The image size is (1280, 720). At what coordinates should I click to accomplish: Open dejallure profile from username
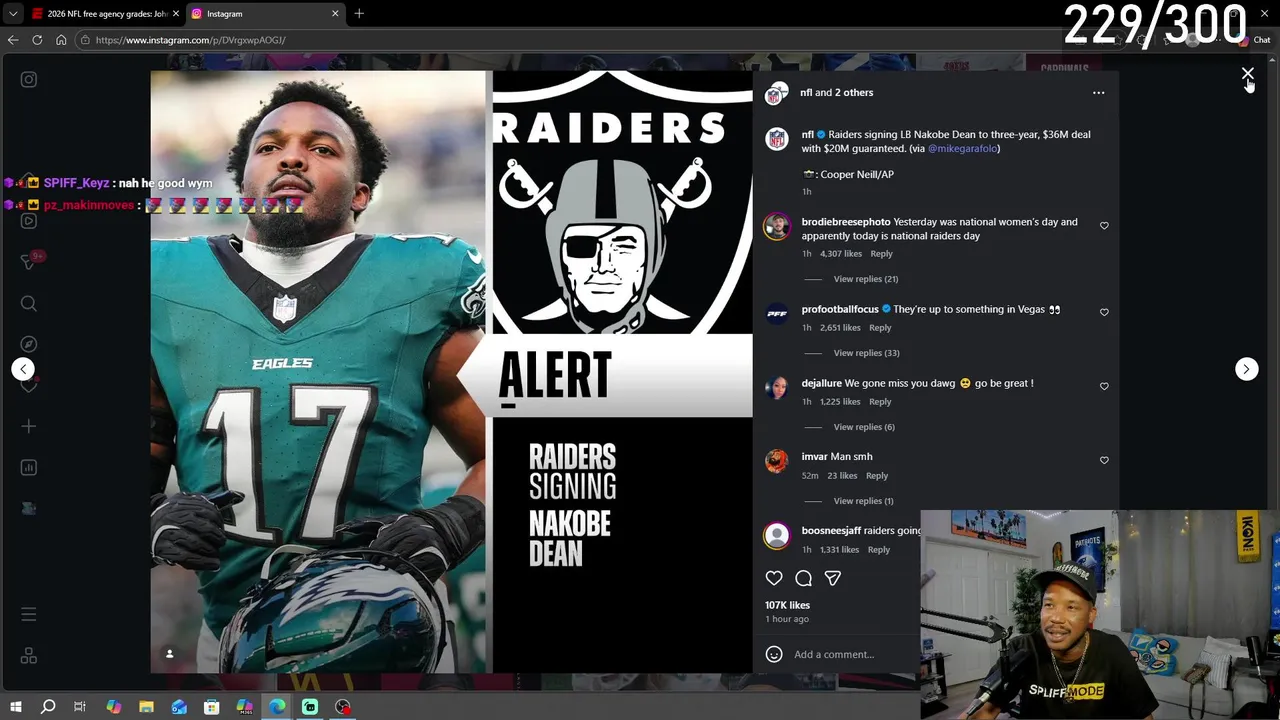pos(822,383)
